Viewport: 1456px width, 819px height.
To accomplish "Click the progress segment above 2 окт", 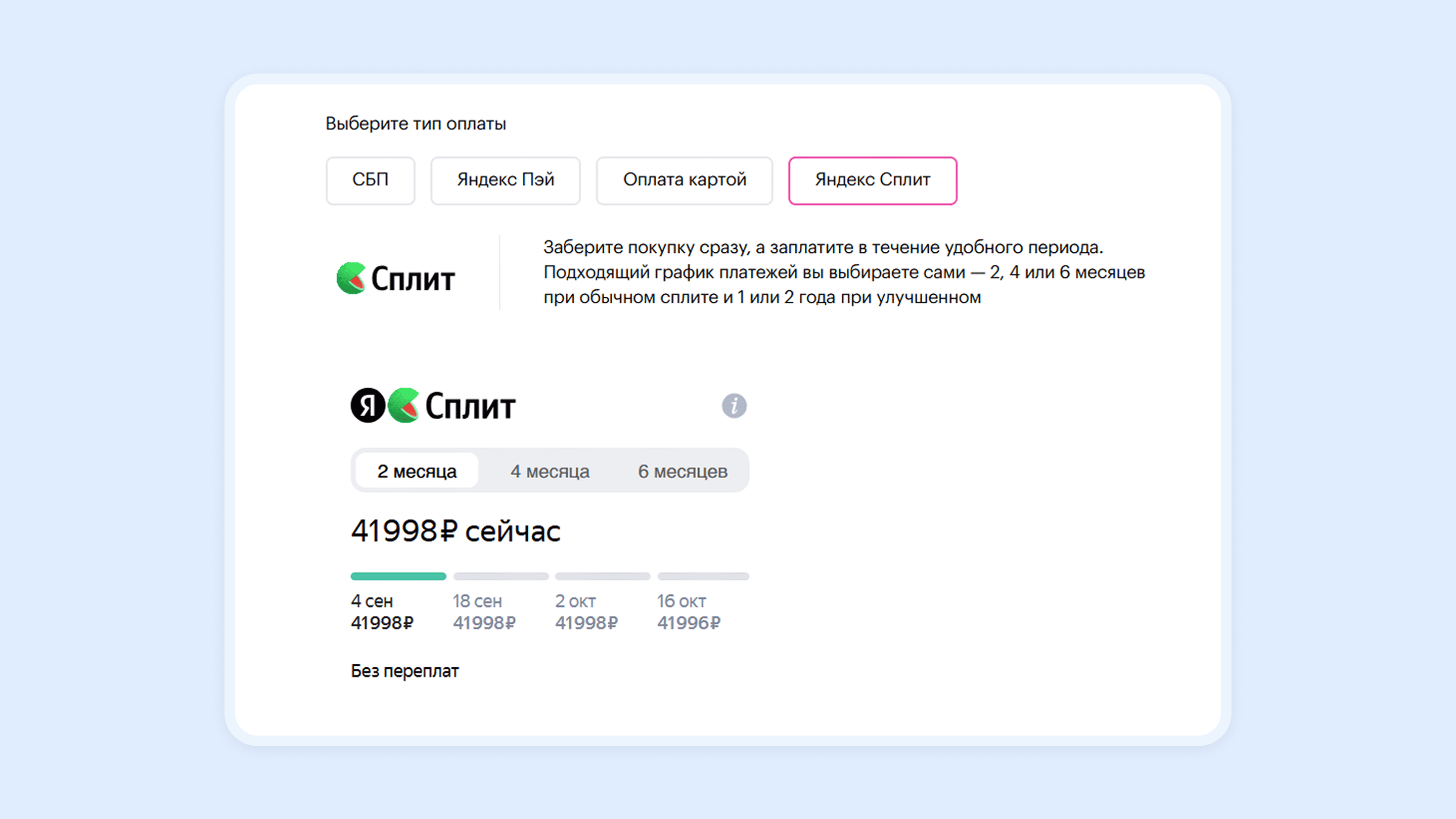I will [x=603, y=576].
